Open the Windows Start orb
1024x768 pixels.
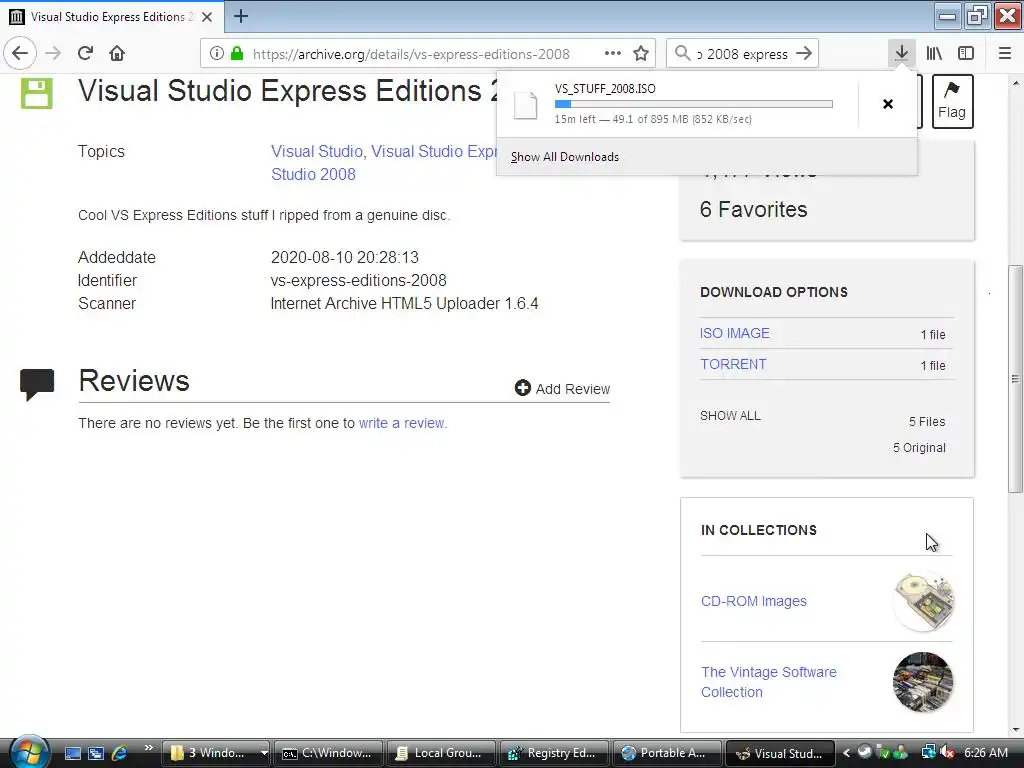pyautogui.click(x=29, y=752)
